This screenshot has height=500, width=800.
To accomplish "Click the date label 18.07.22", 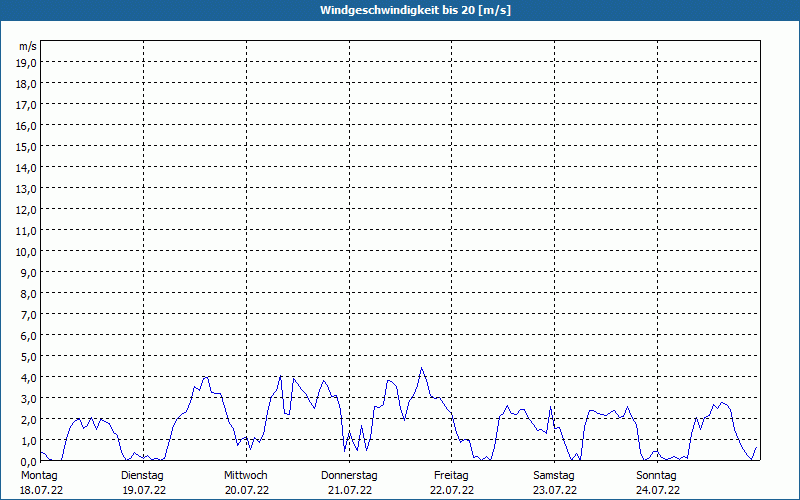I will click(41, 490).
